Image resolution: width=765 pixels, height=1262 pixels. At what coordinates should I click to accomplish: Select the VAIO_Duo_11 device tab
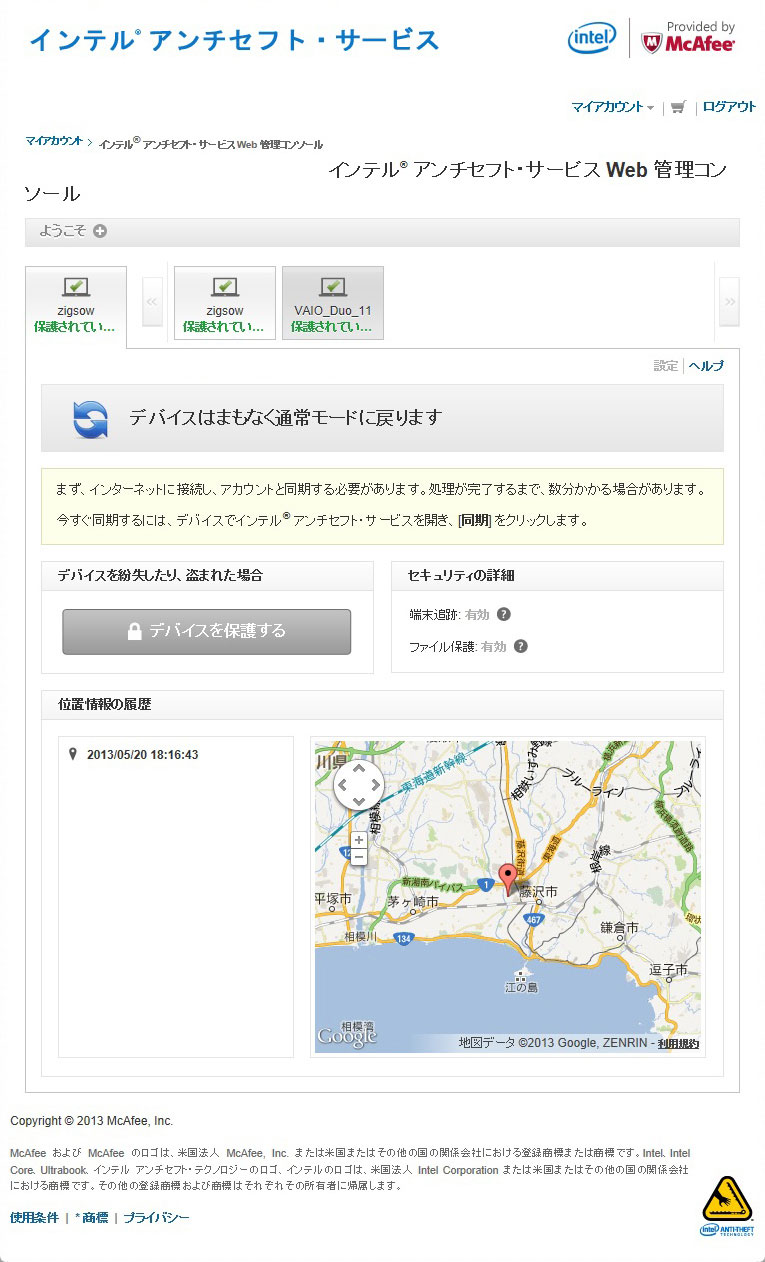333,303
